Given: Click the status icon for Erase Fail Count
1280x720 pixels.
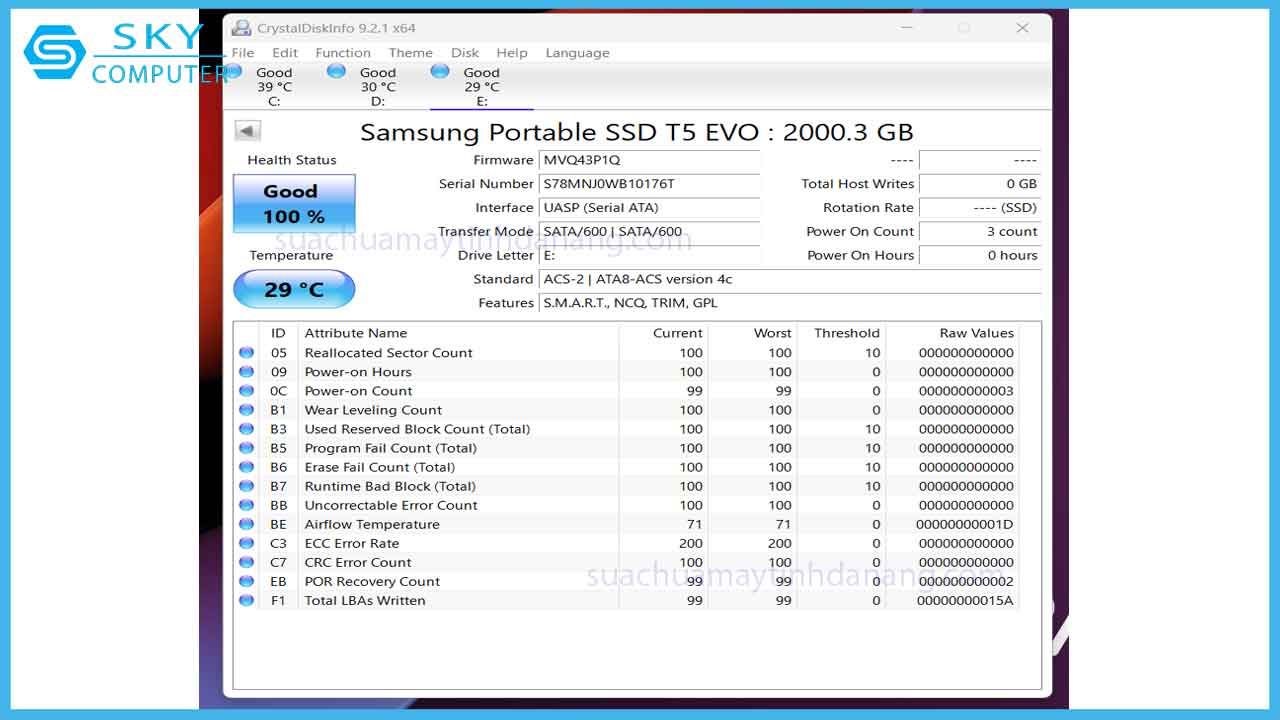Looking at the screenshot, I should [x=246, y=466].
